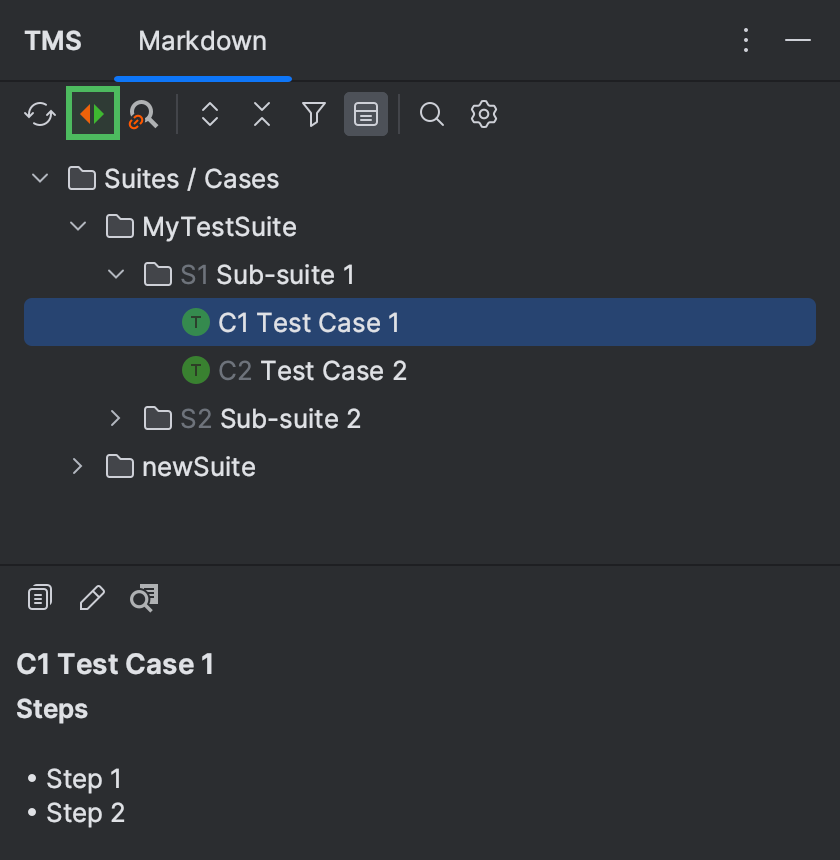The height and width of the screenshot is (860, 840).
Task: Expand the S2 Sub-suite 2 node
Action: pos(115,418)
